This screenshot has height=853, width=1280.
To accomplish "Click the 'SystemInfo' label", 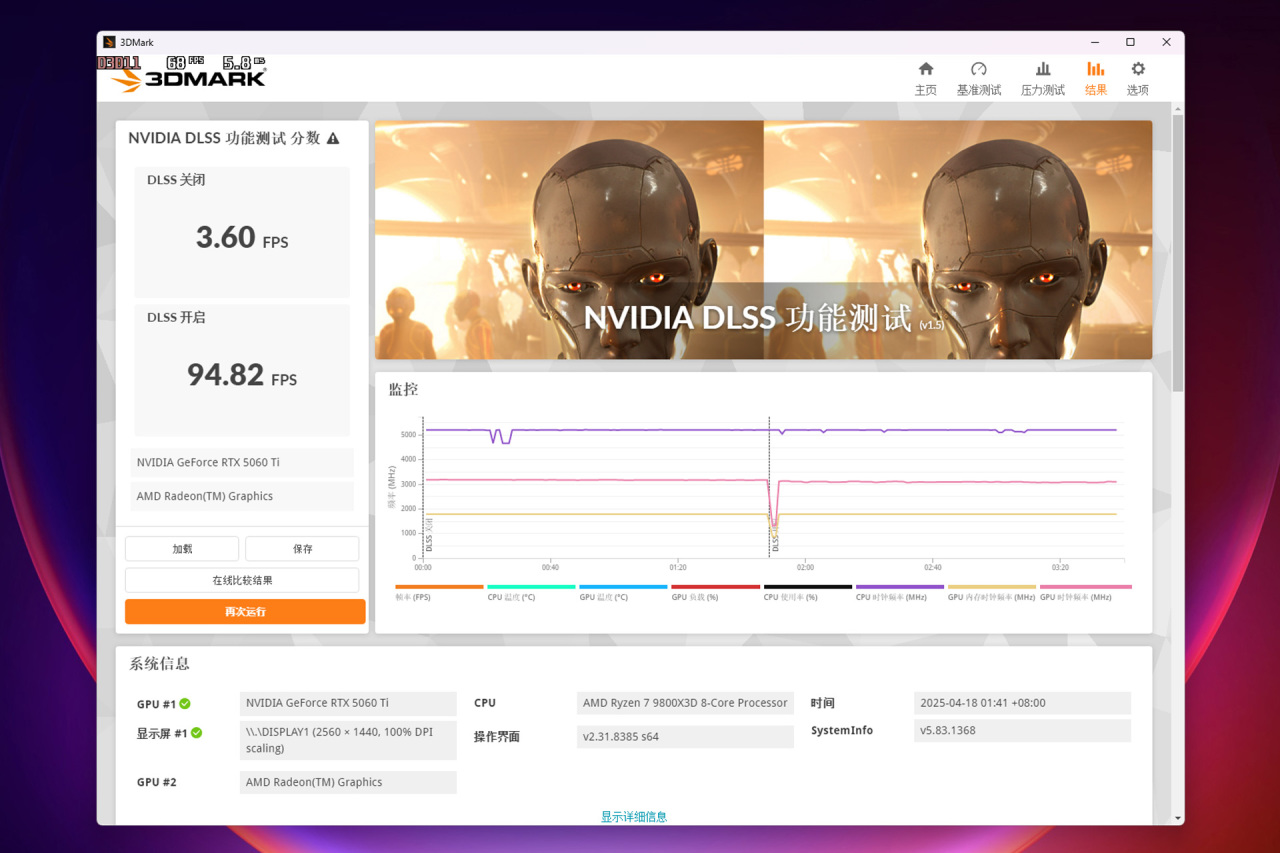I will (842, 731).
